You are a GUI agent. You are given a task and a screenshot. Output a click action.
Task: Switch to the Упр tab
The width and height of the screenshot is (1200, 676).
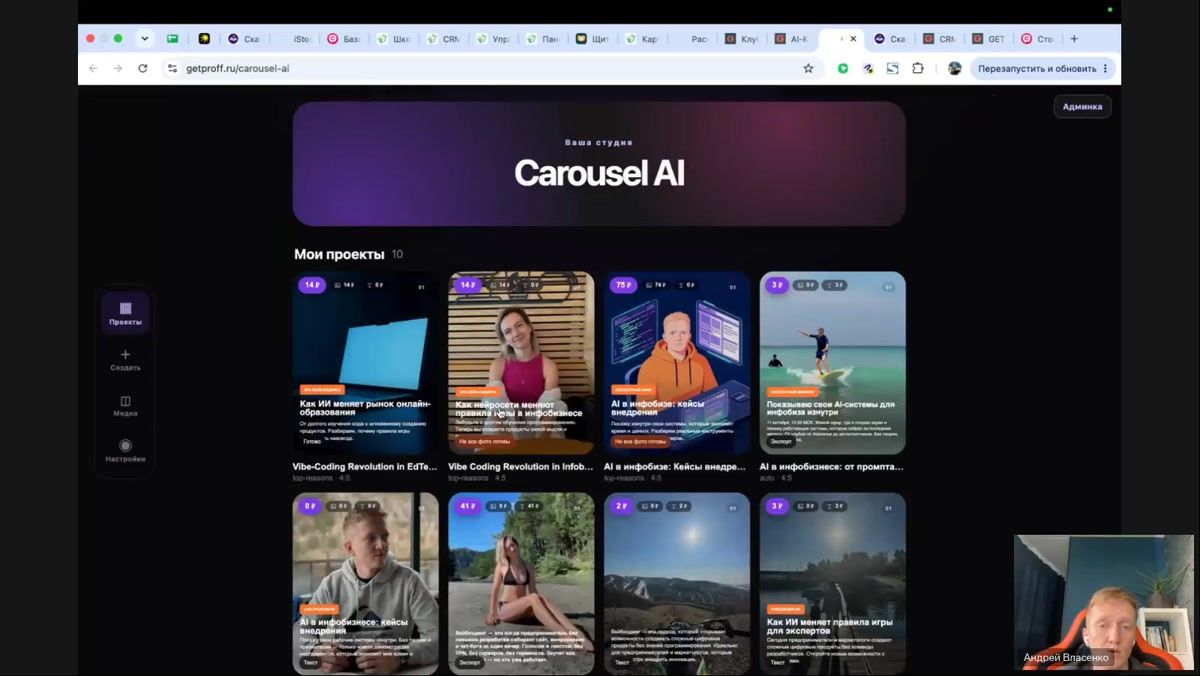pos(494,39)
